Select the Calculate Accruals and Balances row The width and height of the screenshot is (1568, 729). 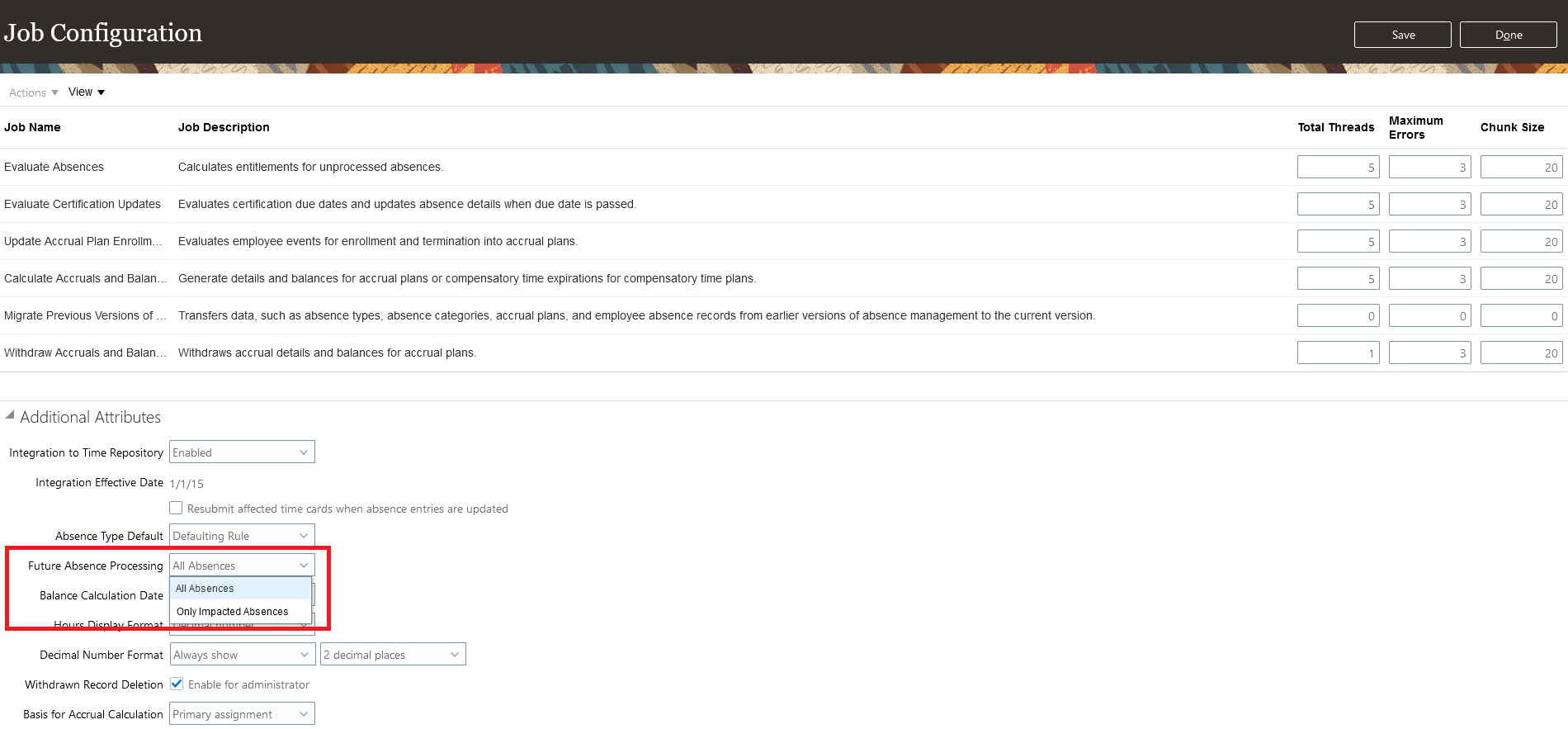[784, 278]
